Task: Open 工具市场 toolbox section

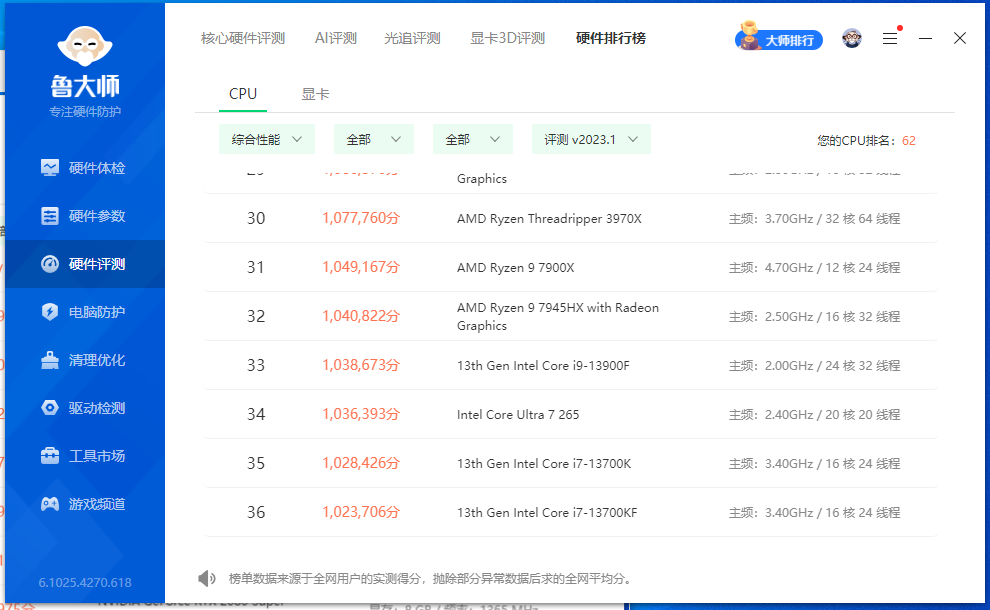Action: [85, 456]
